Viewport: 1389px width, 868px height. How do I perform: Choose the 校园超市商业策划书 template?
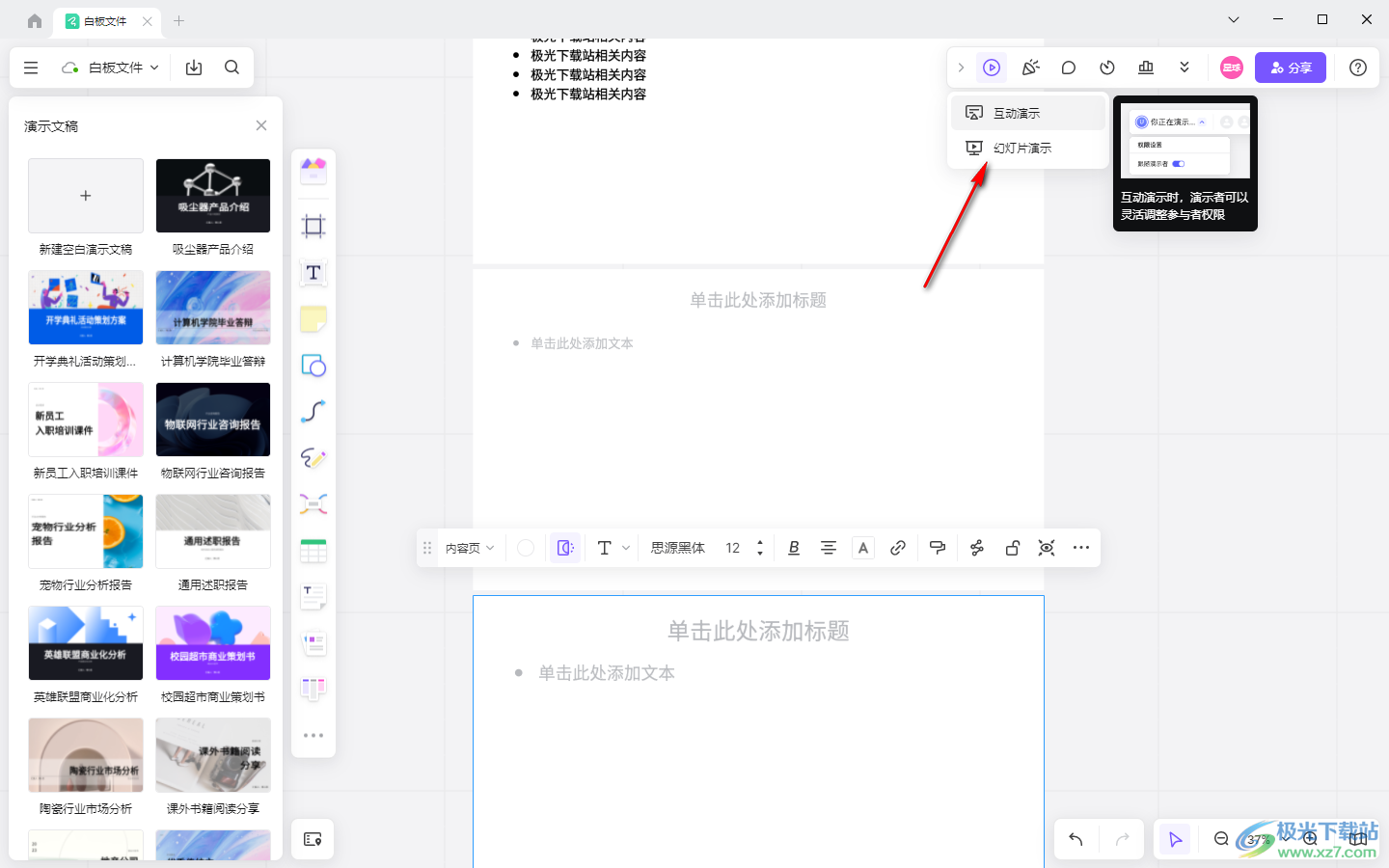[x=213, y=643]
